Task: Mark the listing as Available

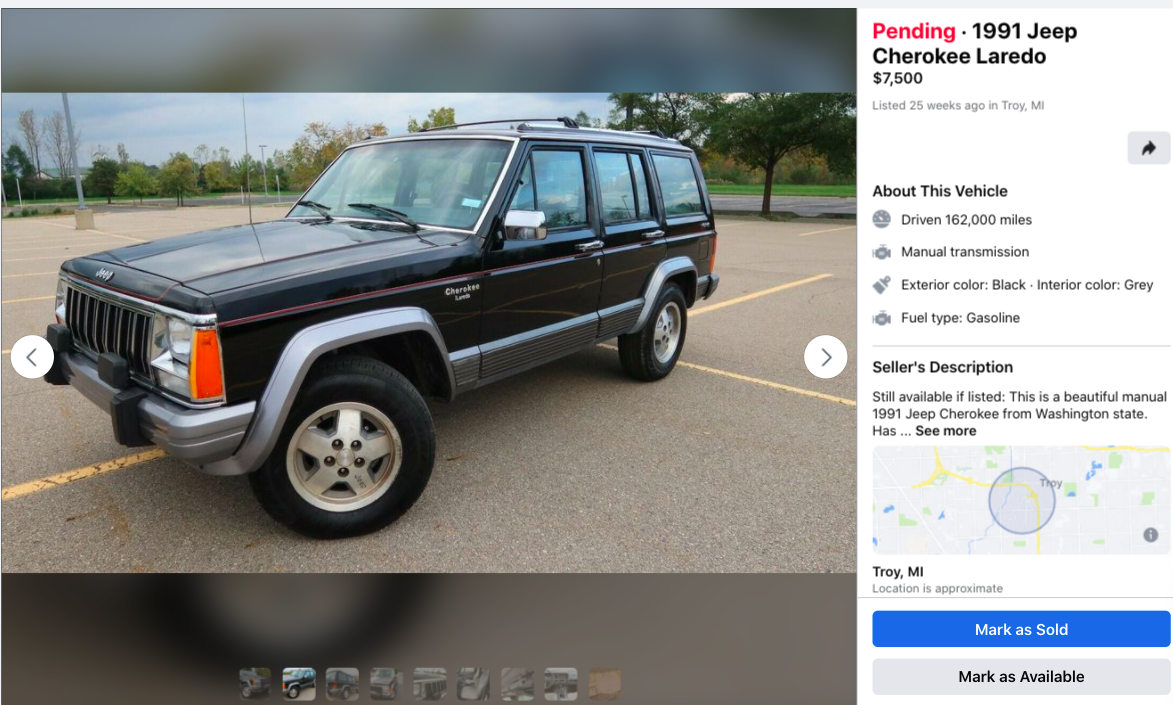Action: click(x=1021, y=677)
